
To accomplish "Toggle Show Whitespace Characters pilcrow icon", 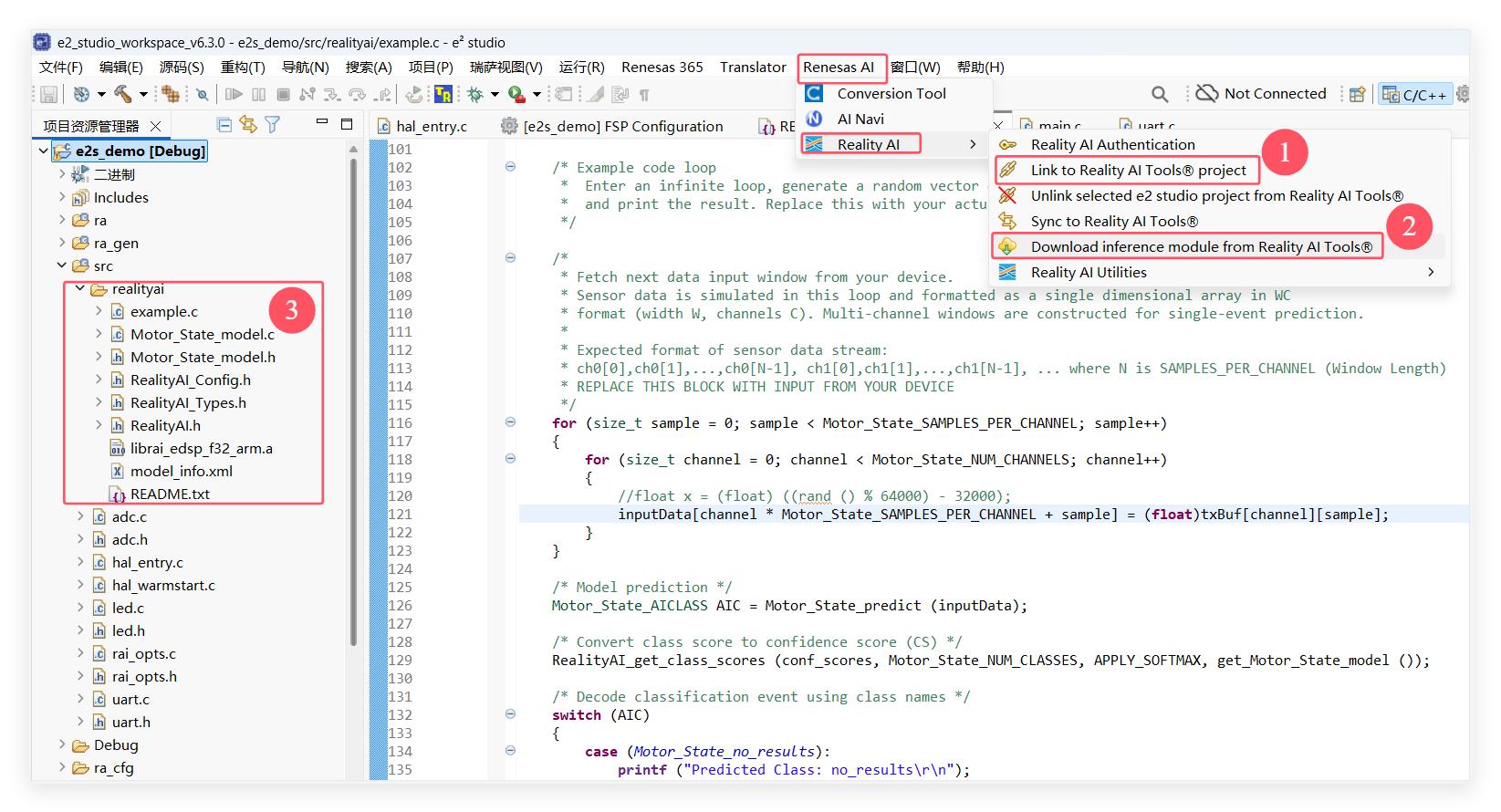I will [x=644, y=94].
